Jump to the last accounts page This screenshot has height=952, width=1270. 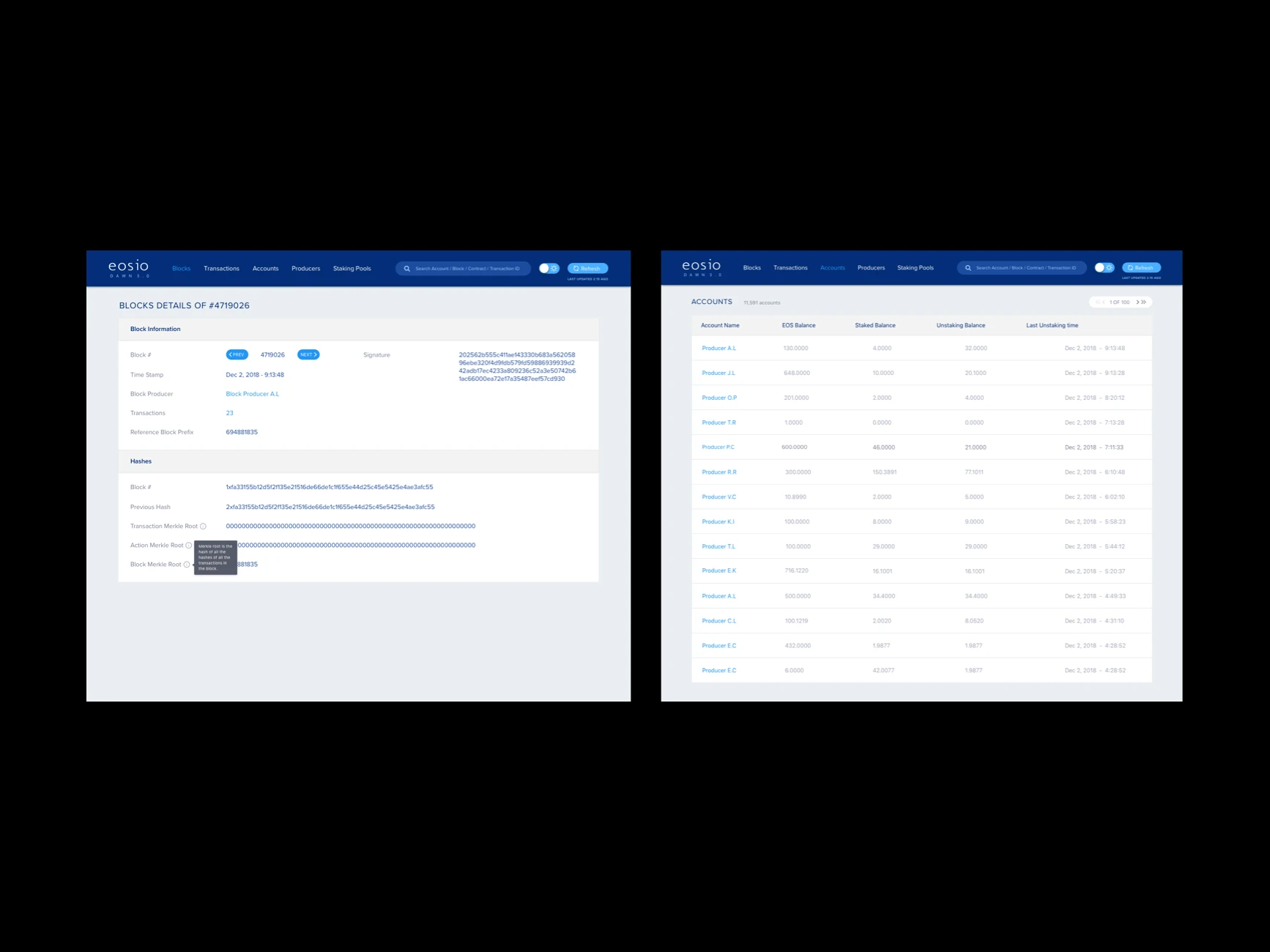click(1144, 302)
